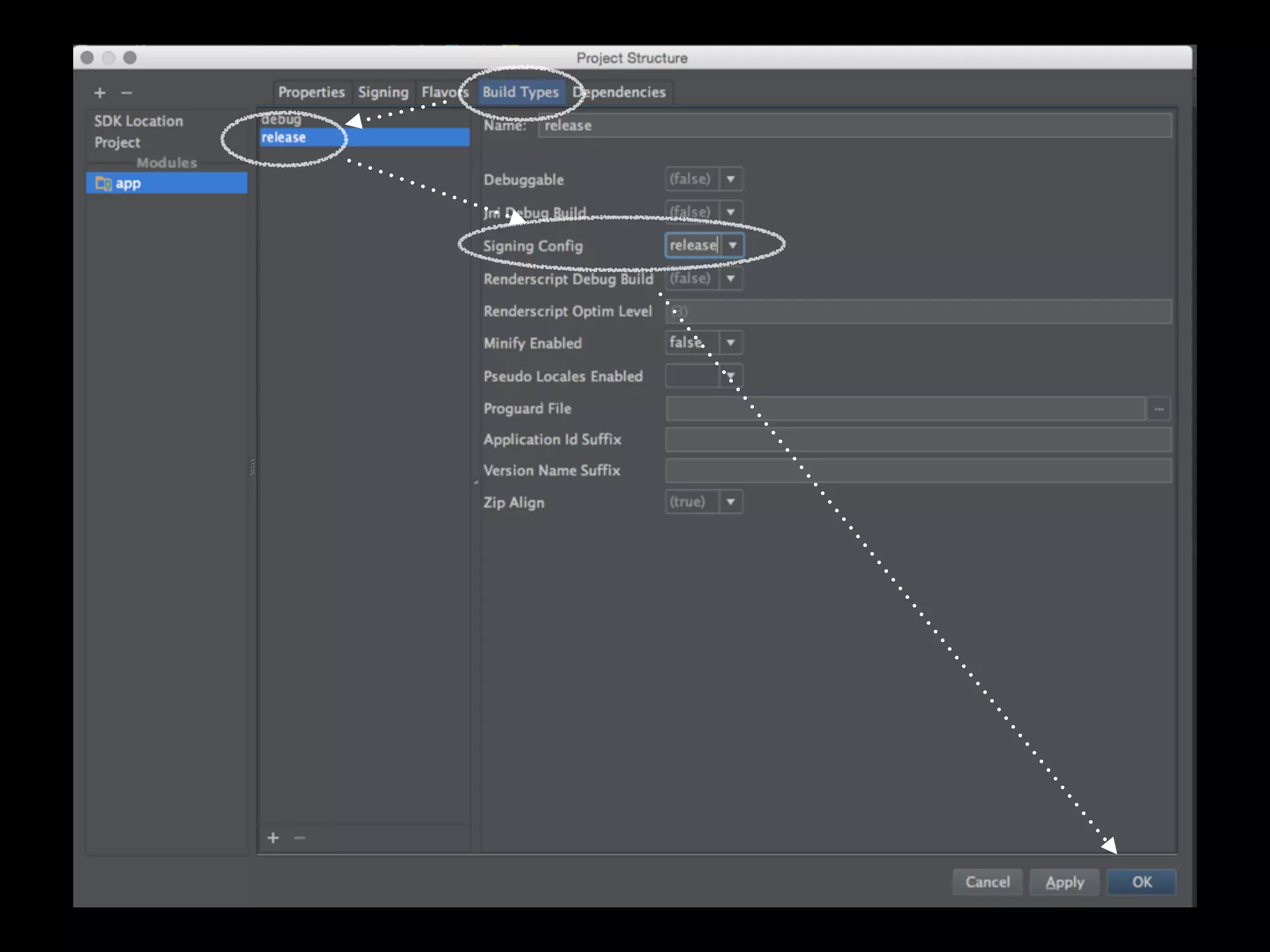Click the Application Id Suffix field
The height and width of the screenshot is (952, 1270).
[918, 439]
